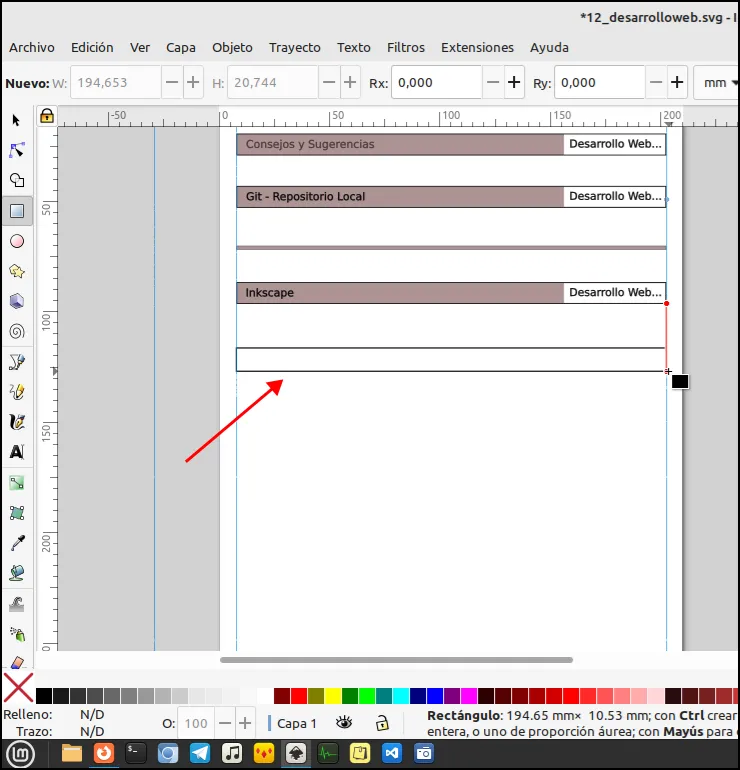Expand the Capa 1 layer selector

(293, 723)
